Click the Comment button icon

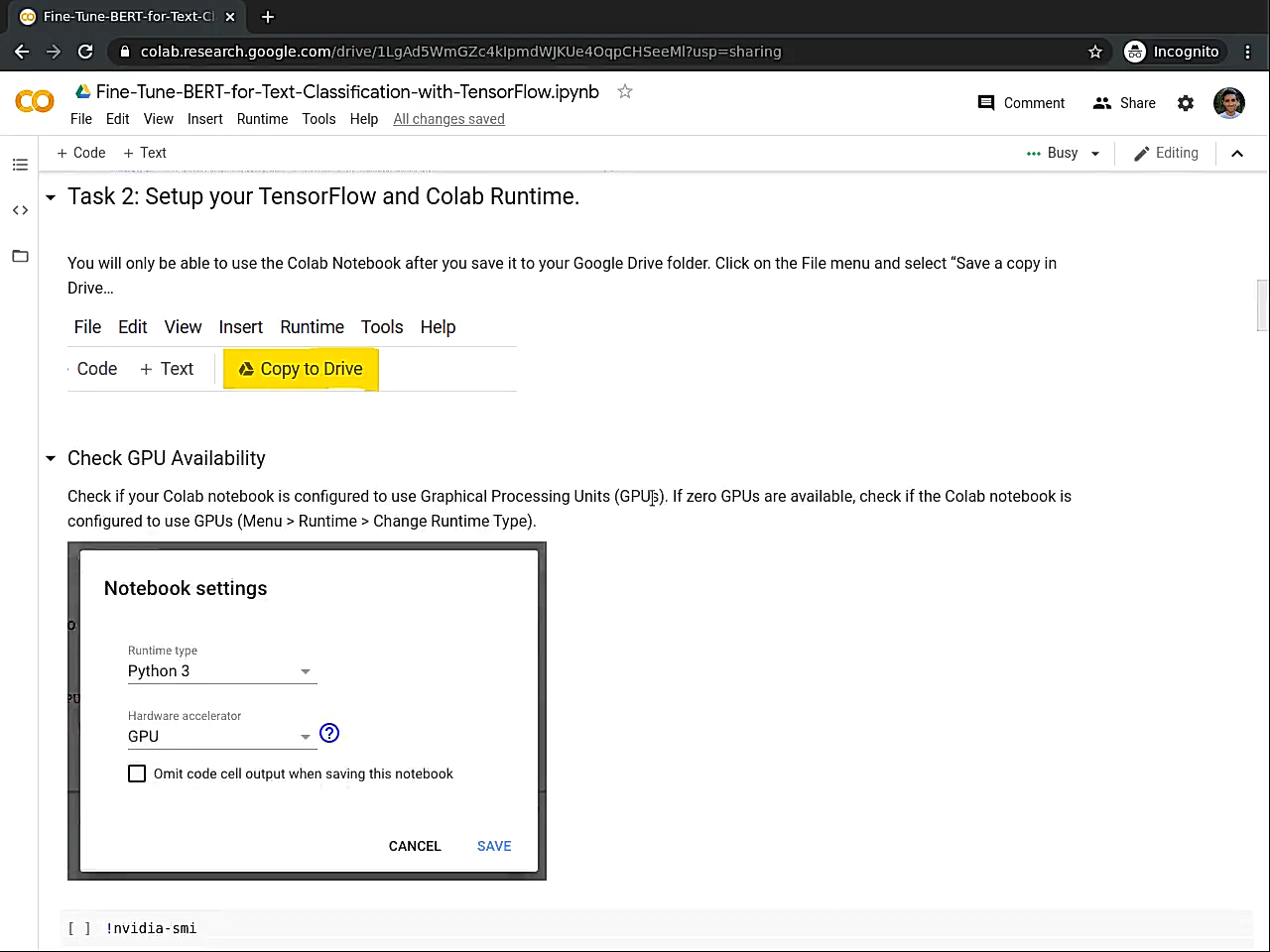[x=986, y=103]
